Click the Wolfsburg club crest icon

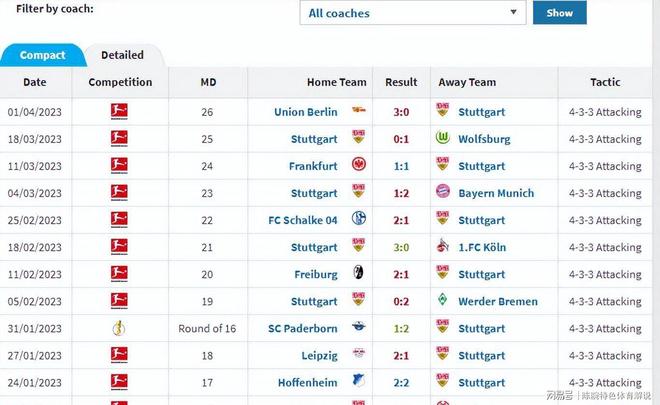[442, 139]
